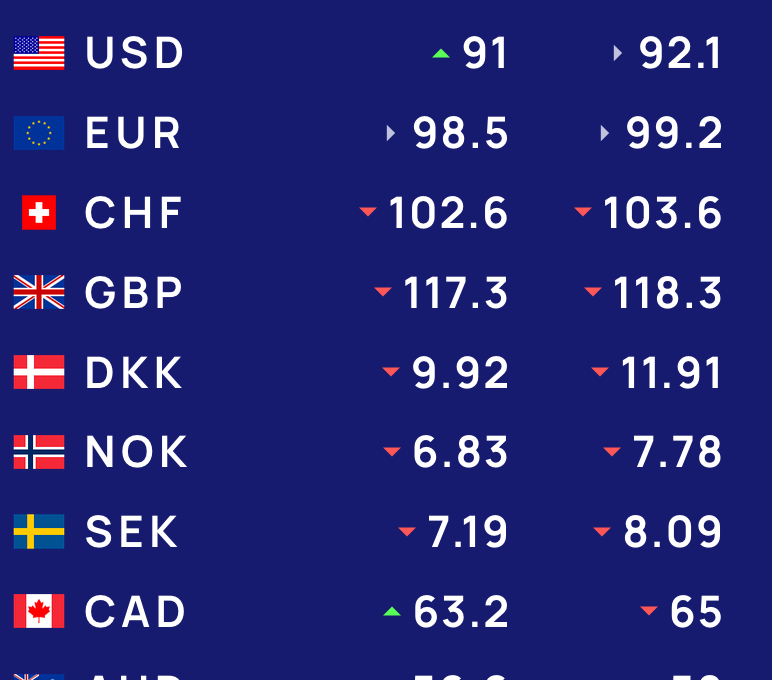The height and width of the screenshot is (680, 772).
Task: Click the NOK sell rate 7.78
Action: pyautogui.click(x=677, y=452)
